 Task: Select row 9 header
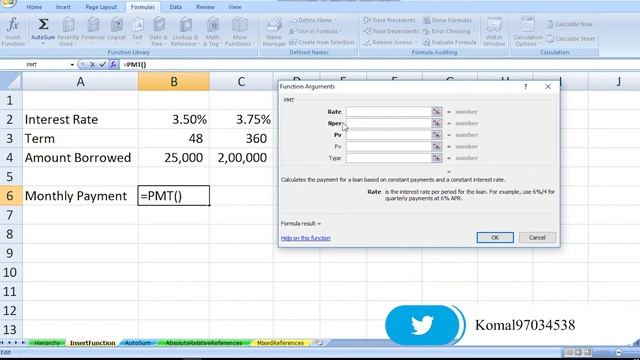[11, 253]
